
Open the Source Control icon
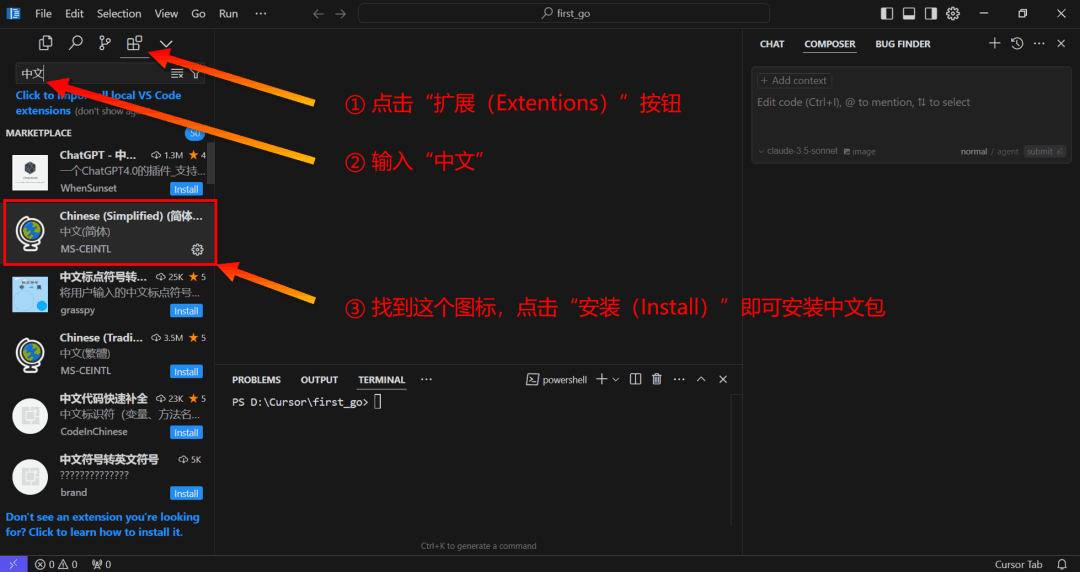[x=105, y=43]
